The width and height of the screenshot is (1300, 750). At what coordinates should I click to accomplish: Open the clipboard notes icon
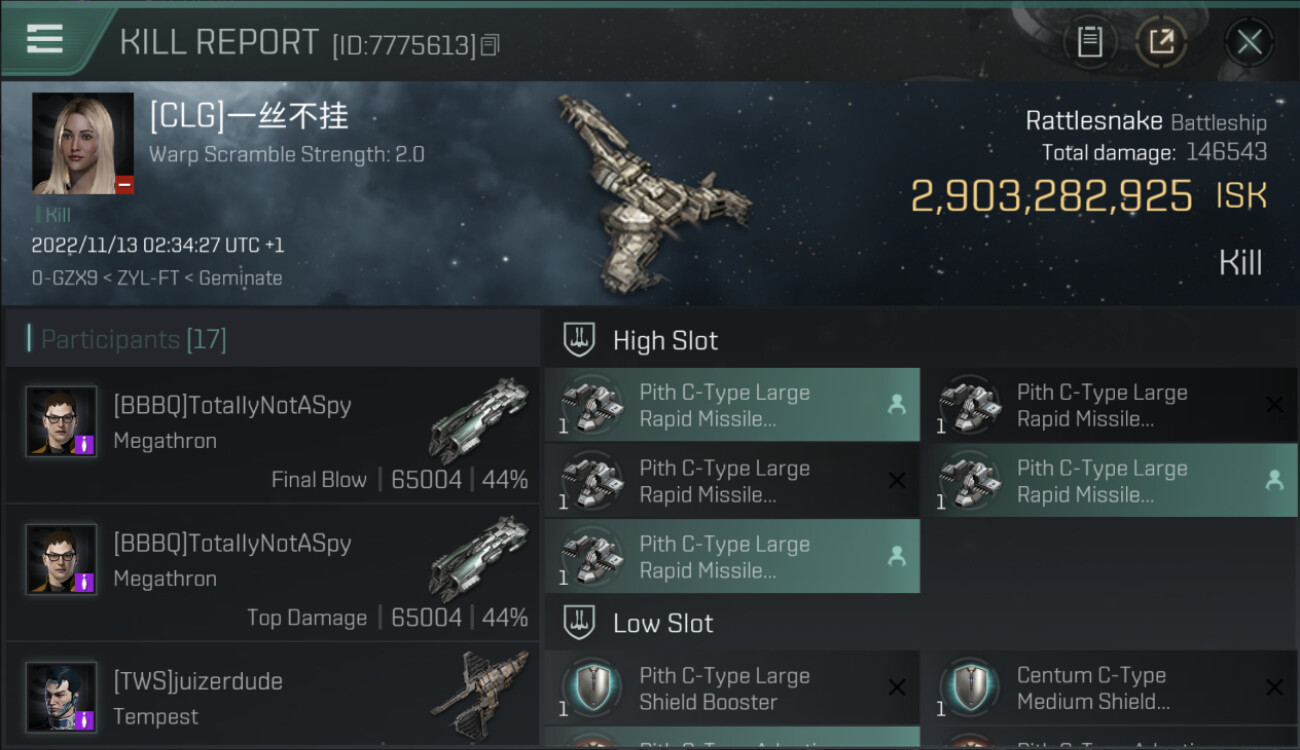[x=1089, y=42]
